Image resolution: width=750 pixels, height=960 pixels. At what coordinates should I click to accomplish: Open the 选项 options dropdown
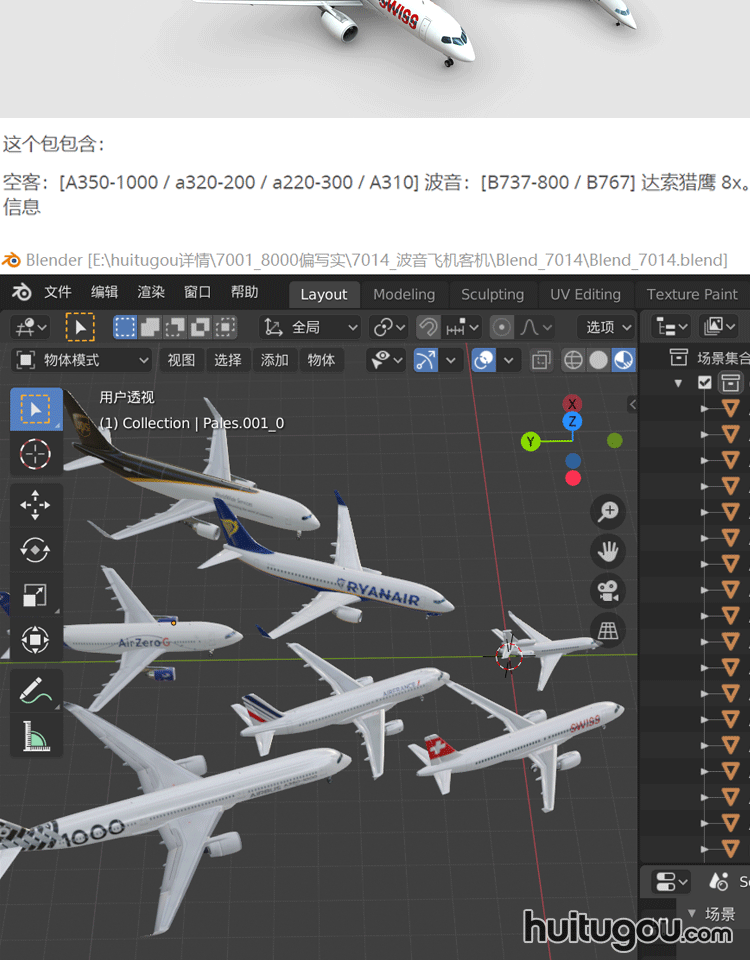tap(606, 327)
